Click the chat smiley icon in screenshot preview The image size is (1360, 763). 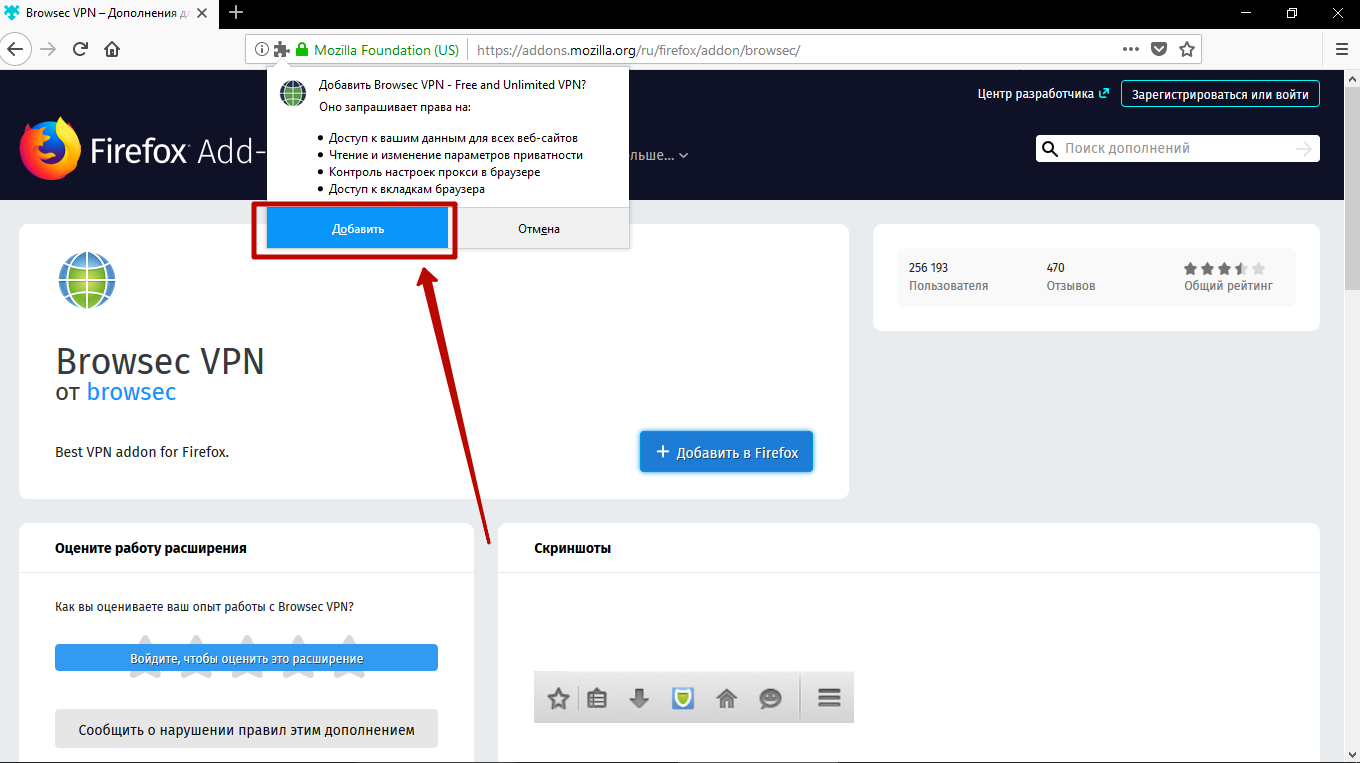coord(770,698)
